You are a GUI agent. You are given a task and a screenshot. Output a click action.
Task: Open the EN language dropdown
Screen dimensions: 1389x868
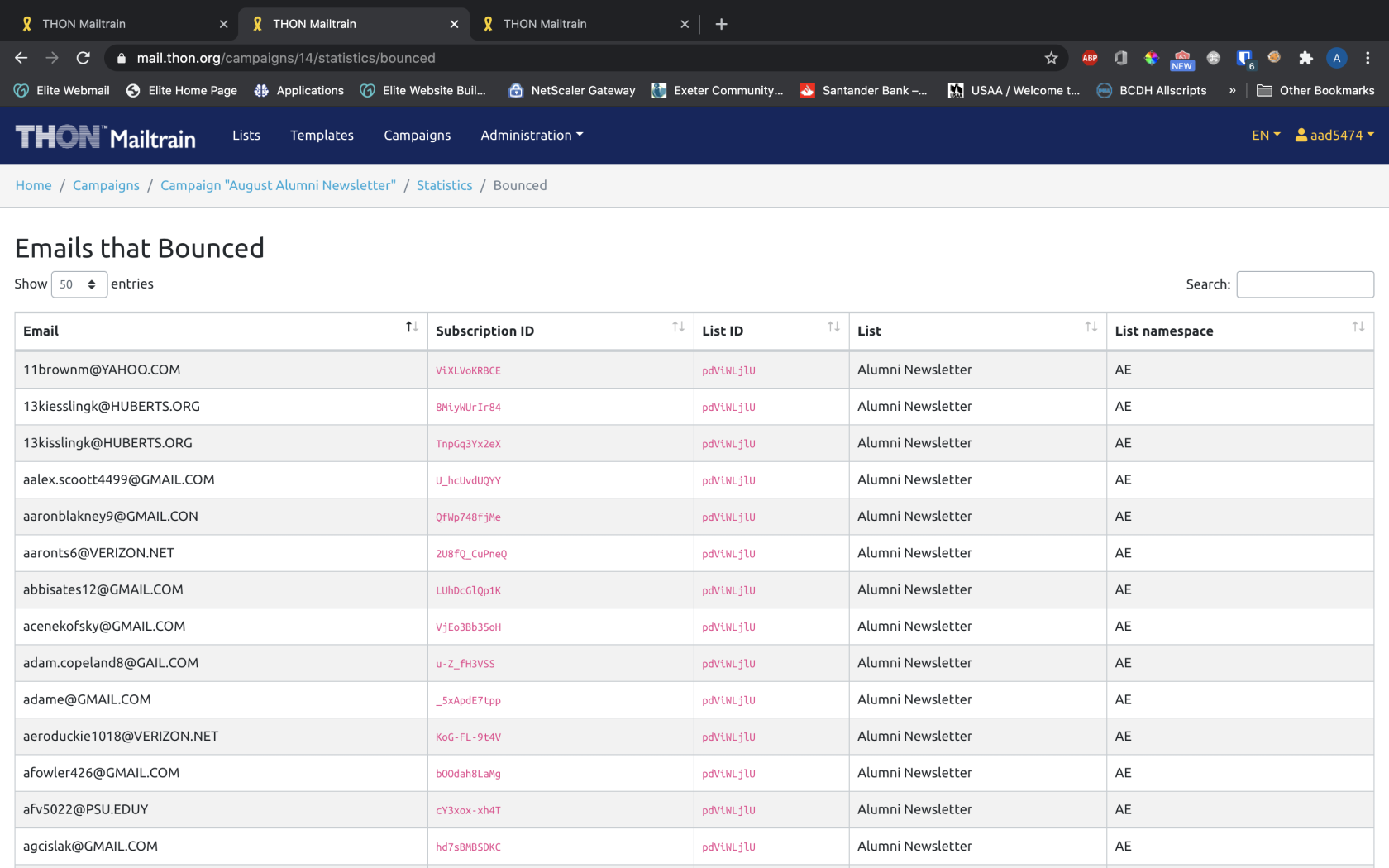coord(1266,135)
